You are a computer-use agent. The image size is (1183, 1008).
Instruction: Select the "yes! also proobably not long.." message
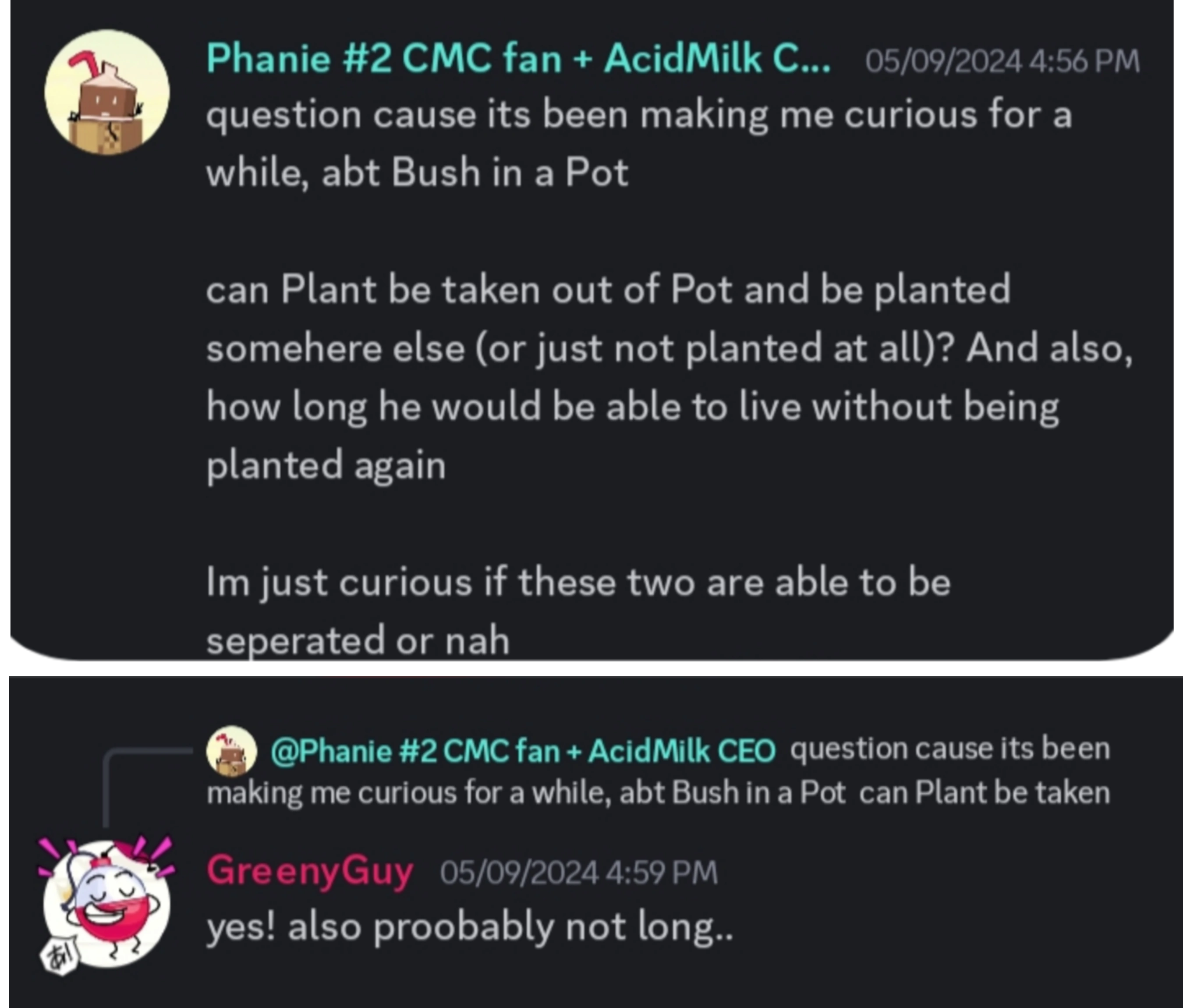coord(469,926)
